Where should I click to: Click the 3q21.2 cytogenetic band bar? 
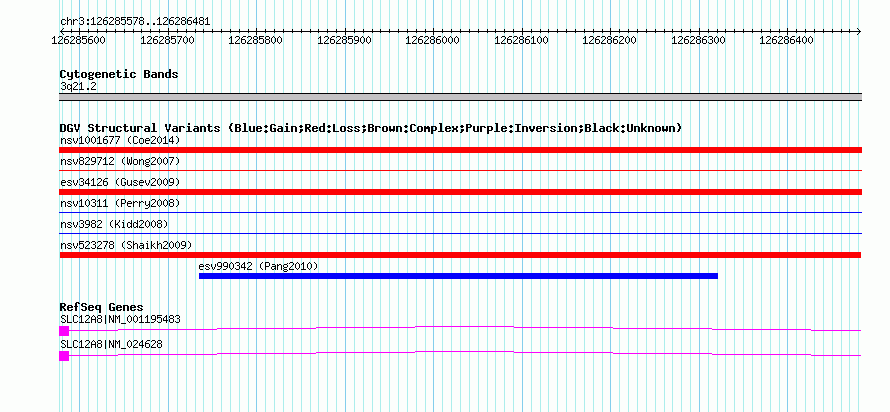click(x=460, y=97)
